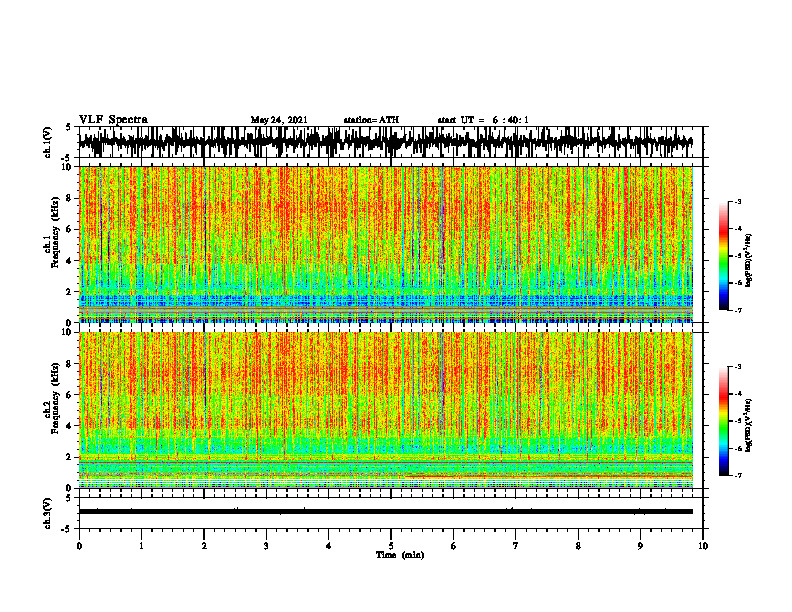Click the "-3" label on ch.1 color scale
792x612 pixels.
pos(738,201)
